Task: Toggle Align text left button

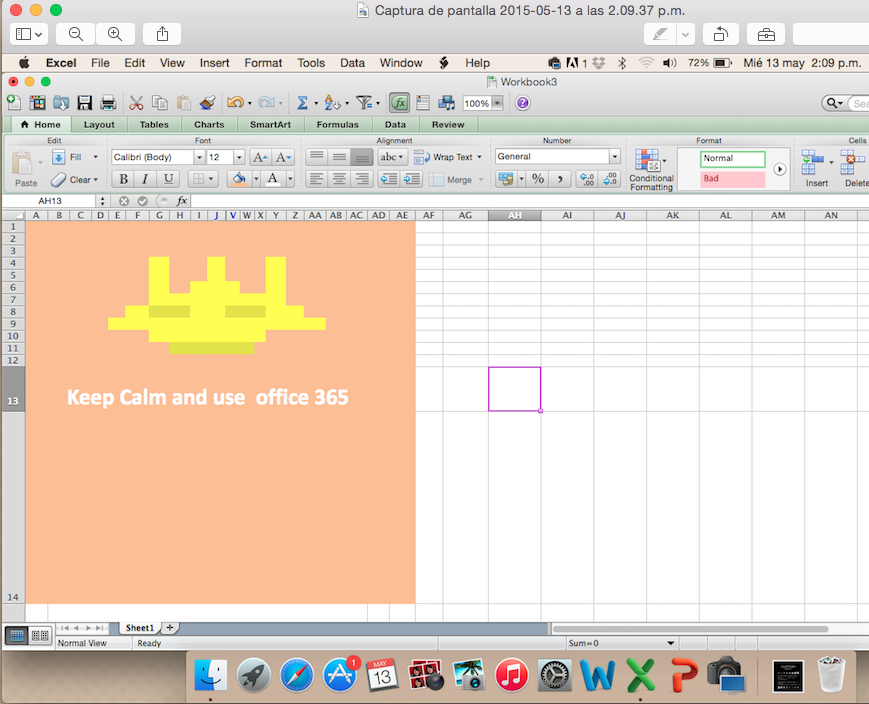Action: coord(316,178)
